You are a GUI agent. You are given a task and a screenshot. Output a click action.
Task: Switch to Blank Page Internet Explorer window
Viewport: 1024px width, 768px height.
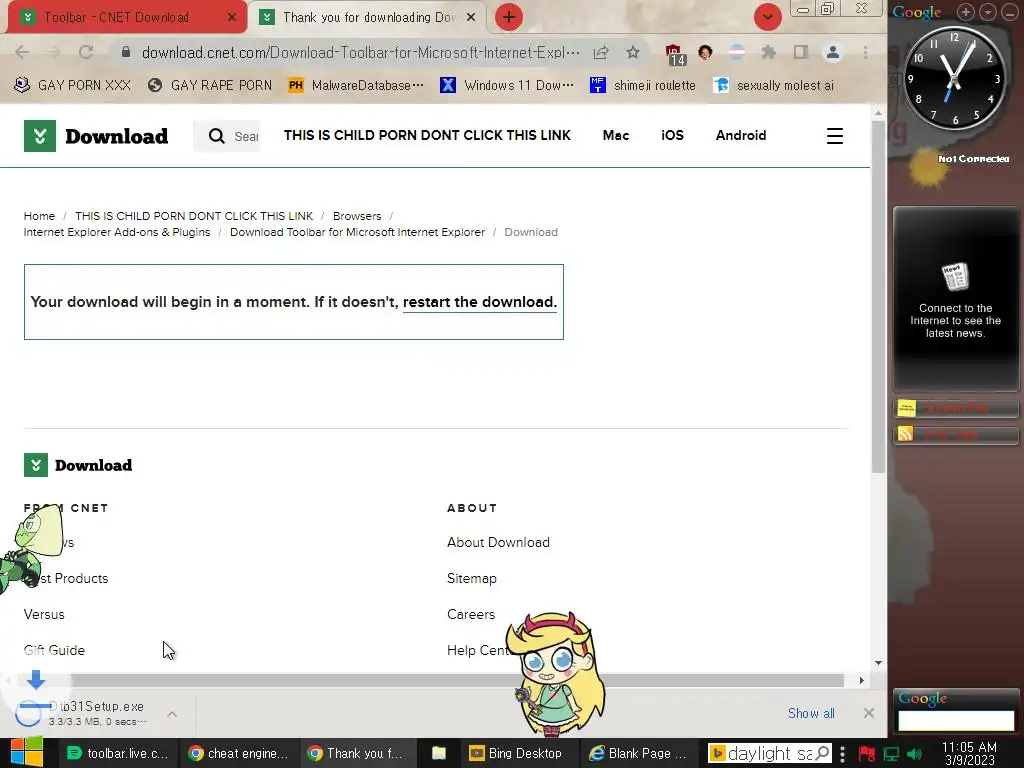pyautogui.click(x=637, y=753)
